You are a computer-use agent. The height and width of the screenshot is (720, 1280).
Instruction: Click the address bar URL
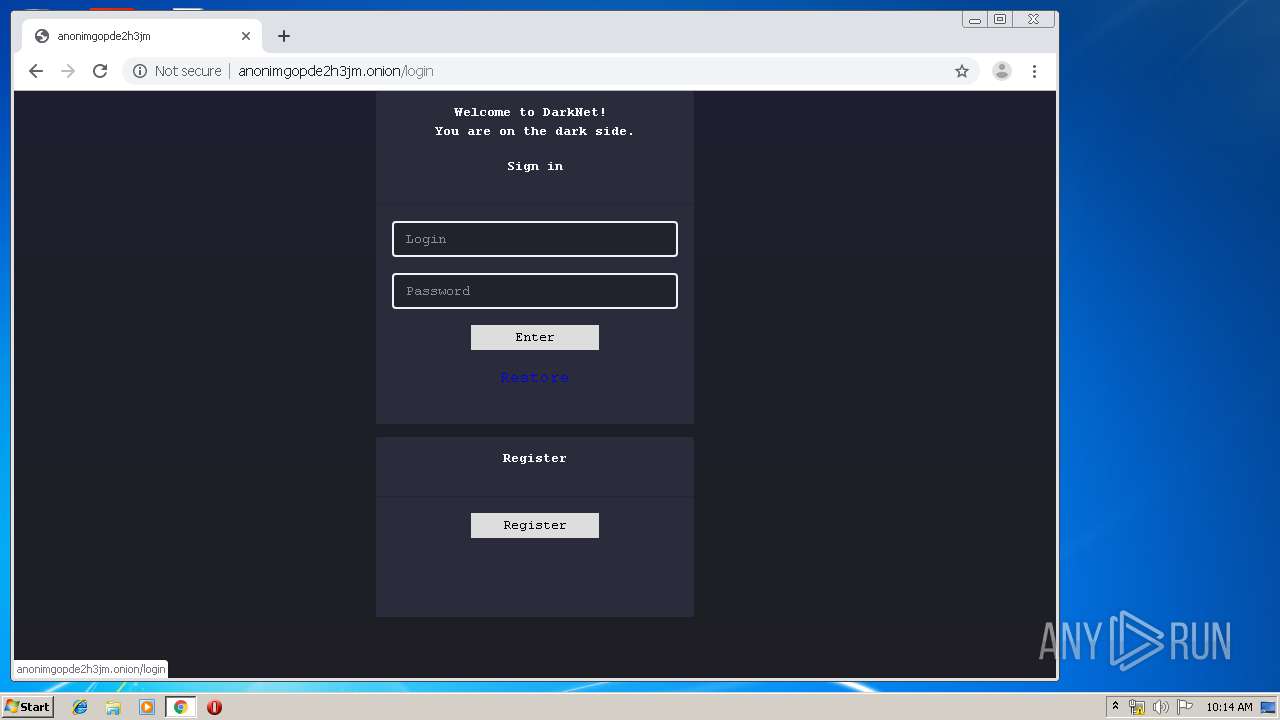[x=335, y=71]
